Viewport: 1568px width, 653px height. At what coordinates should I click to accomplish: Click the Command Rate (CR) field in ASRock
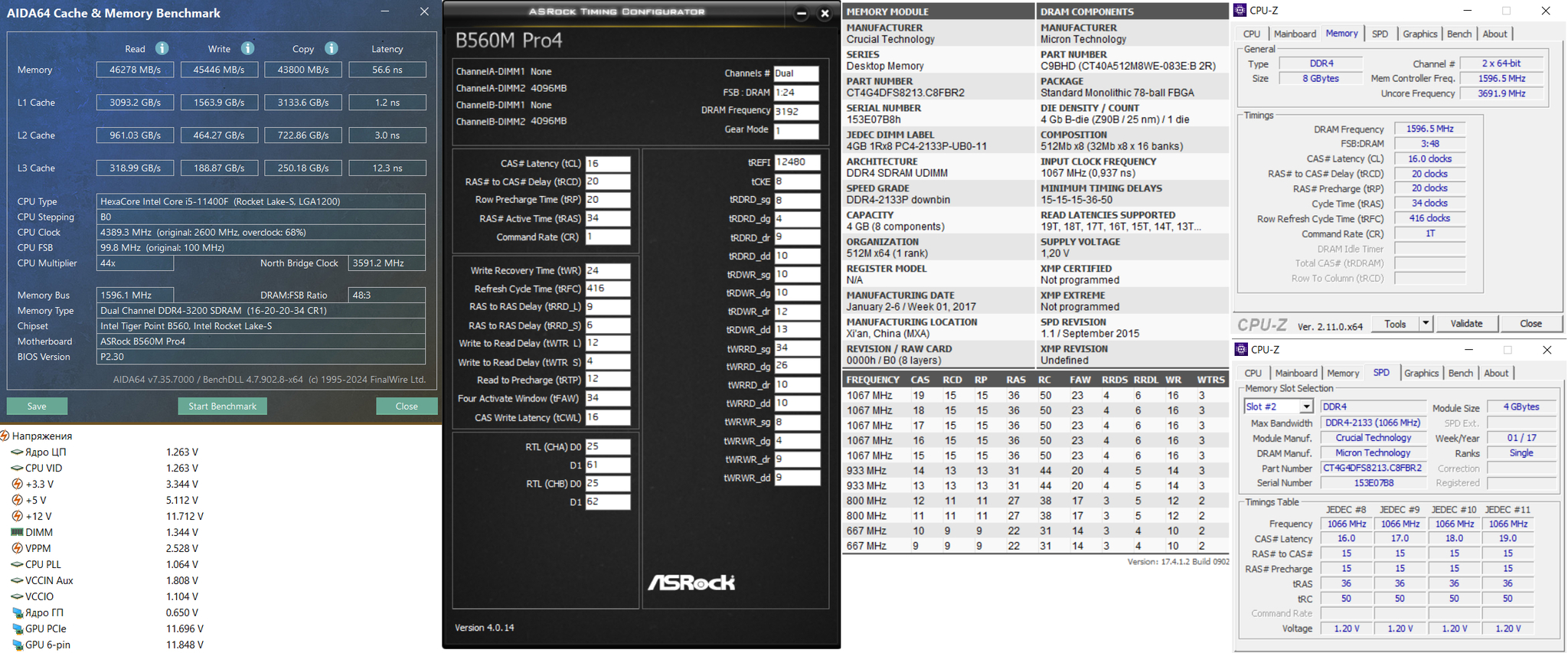tap(608, 237)
